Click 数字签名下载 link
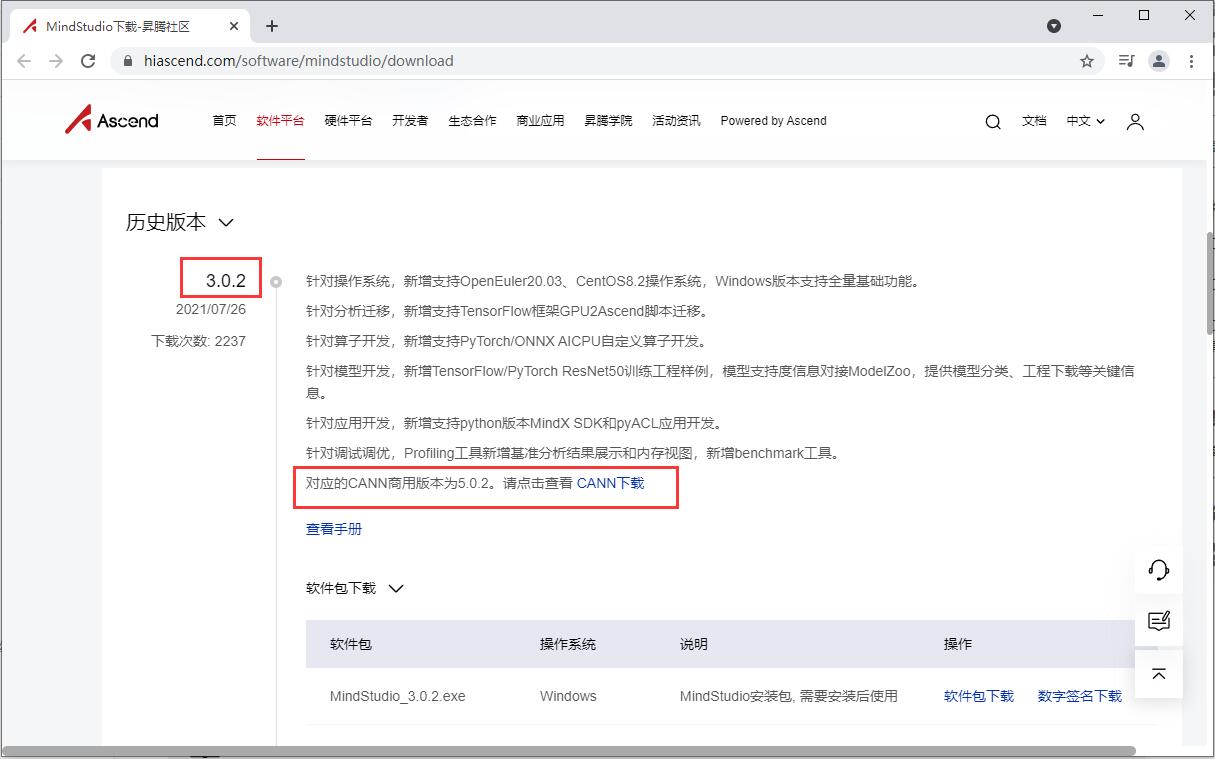The width and height of the screenshot is (1215, 759). pyautogui.click(x=1079, y=696)
